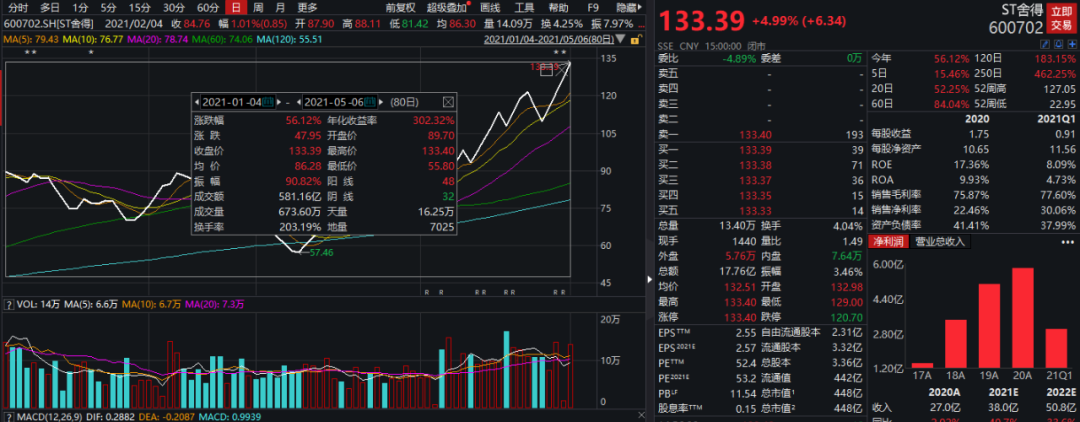Click the MACD indicator help question mark
1080x422 pixels.
[8, 415]
